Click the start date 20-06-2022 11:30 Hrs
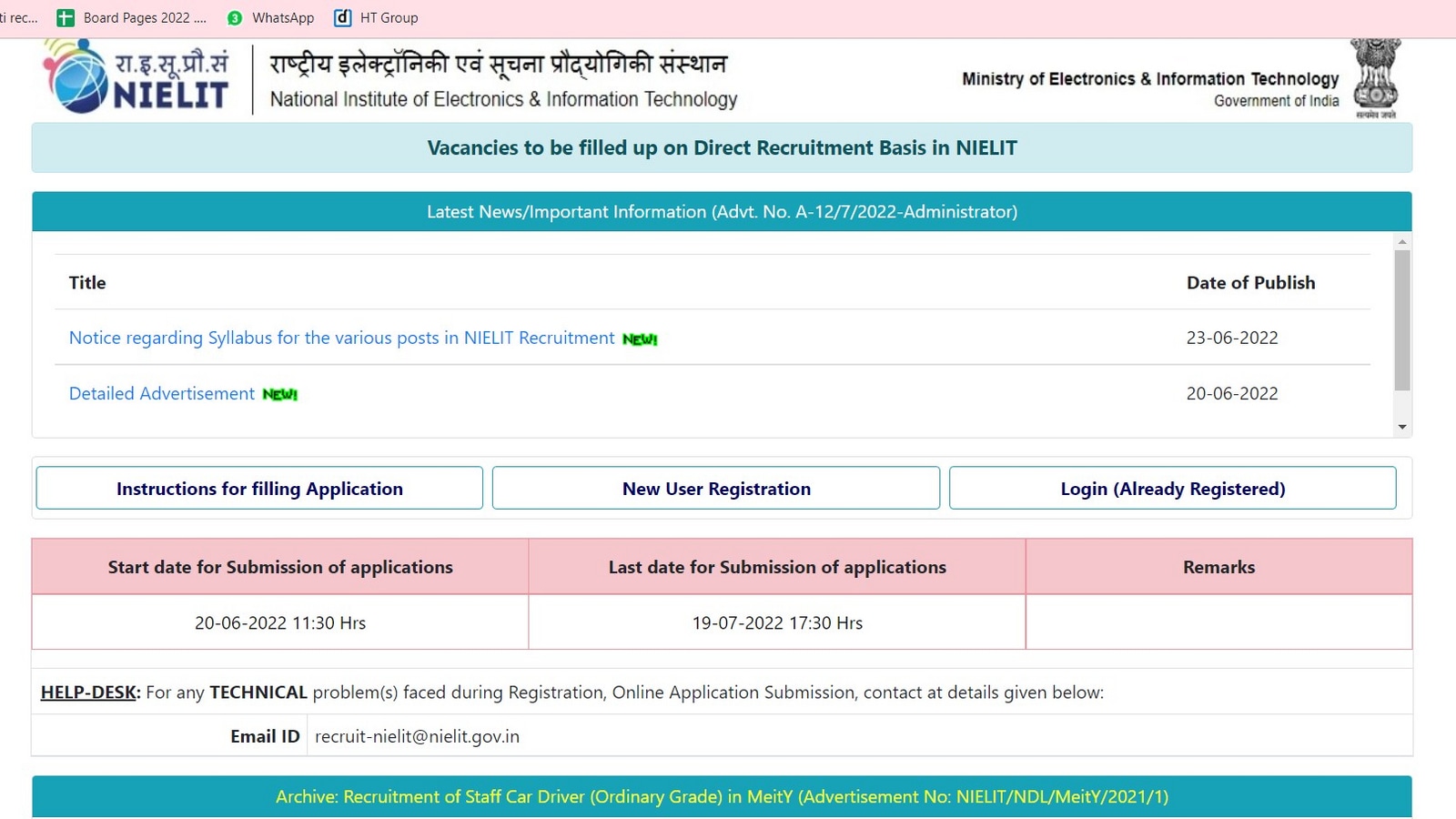The image size is (1456, 819). pos(280,622)
